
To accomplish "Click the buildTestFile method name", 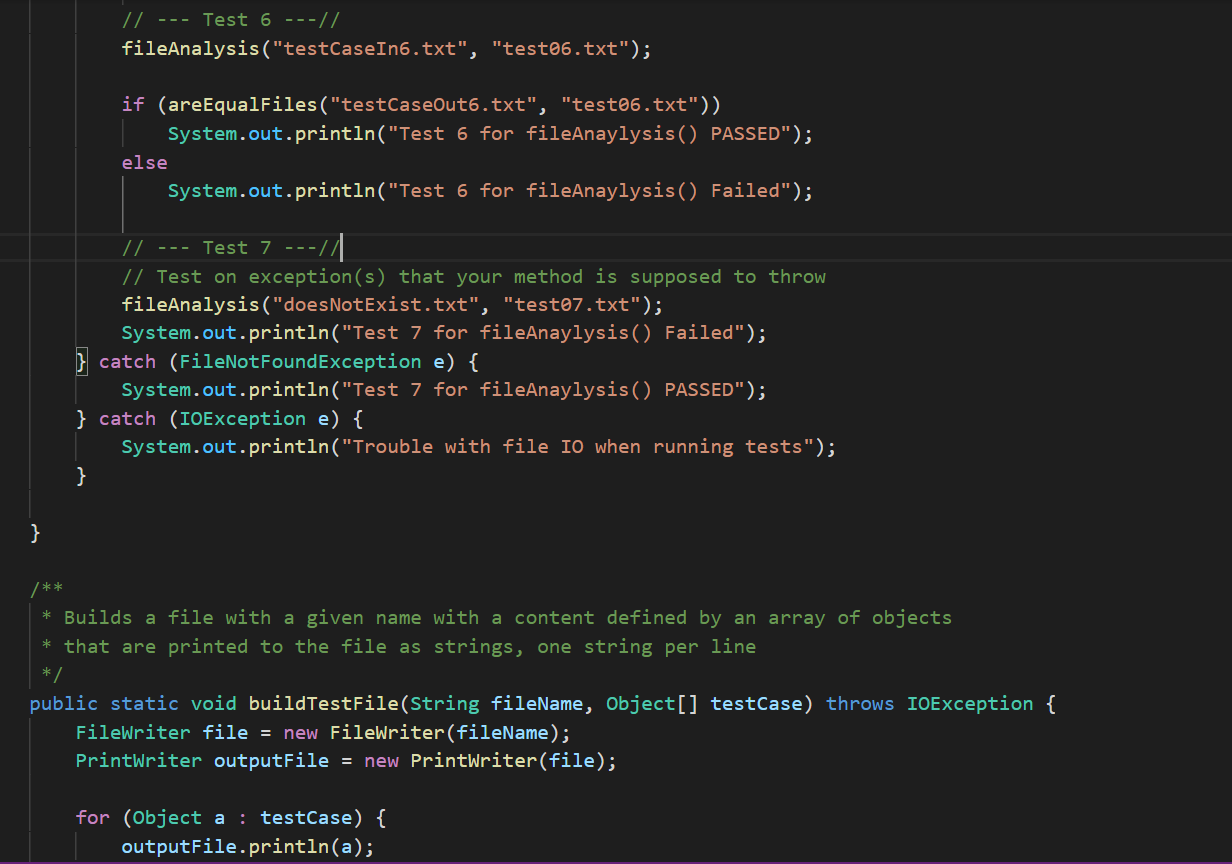I will click(x=324, y=704).
